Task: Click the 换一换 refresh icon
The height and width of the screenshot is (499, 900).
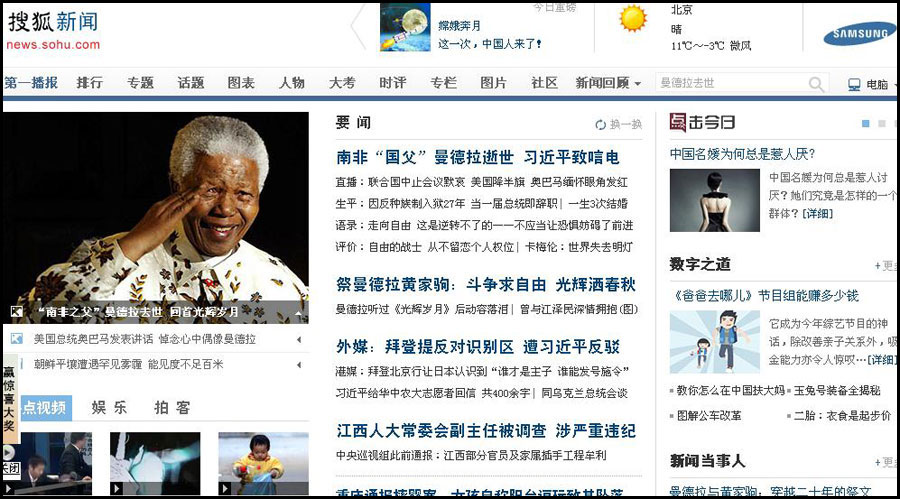Action: (600, 125)
